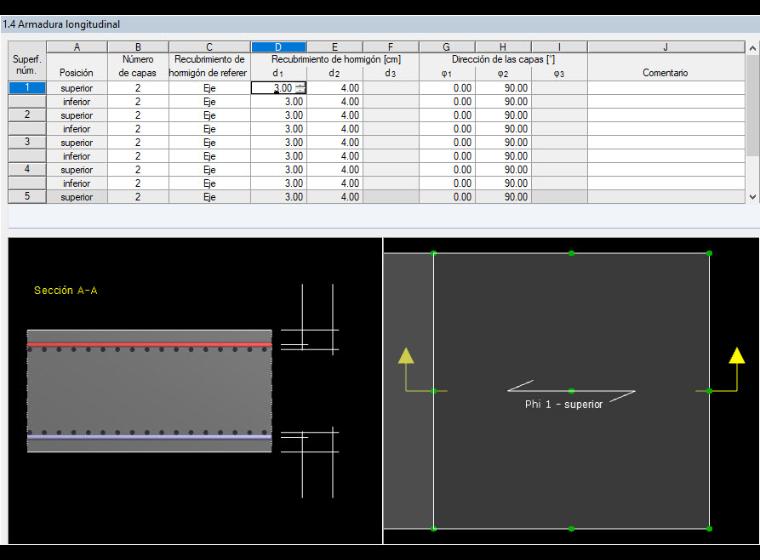Click 'Sección A-A' label in section view

click(x=65, y=290)
